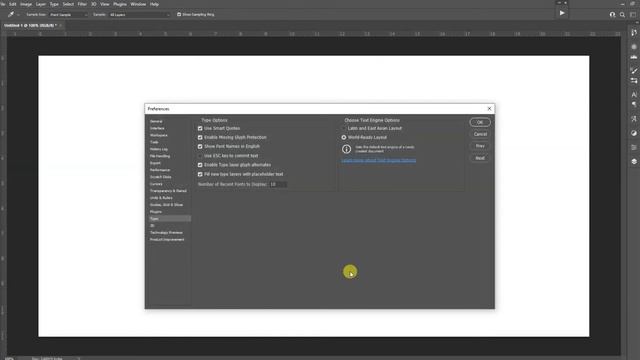This screenshot has width=640, height=360.
Task: Open the Filter menu
Action: [x=82, y=4]
